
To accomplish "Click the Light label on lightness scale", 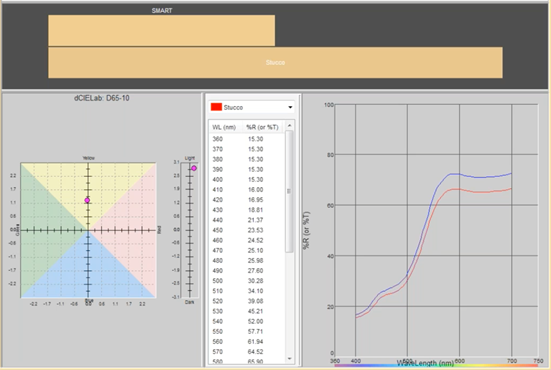I will (190, 158).
